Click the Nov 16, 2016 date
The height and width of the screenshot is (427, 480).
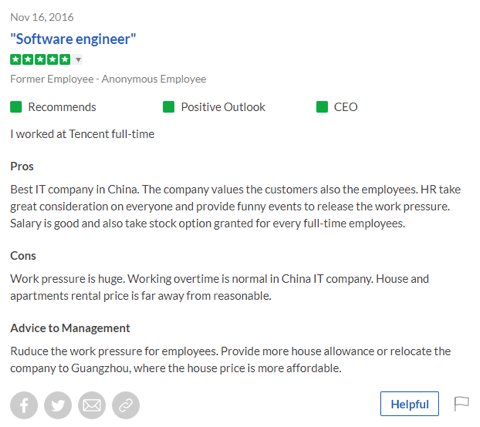[x=42, y=17]
